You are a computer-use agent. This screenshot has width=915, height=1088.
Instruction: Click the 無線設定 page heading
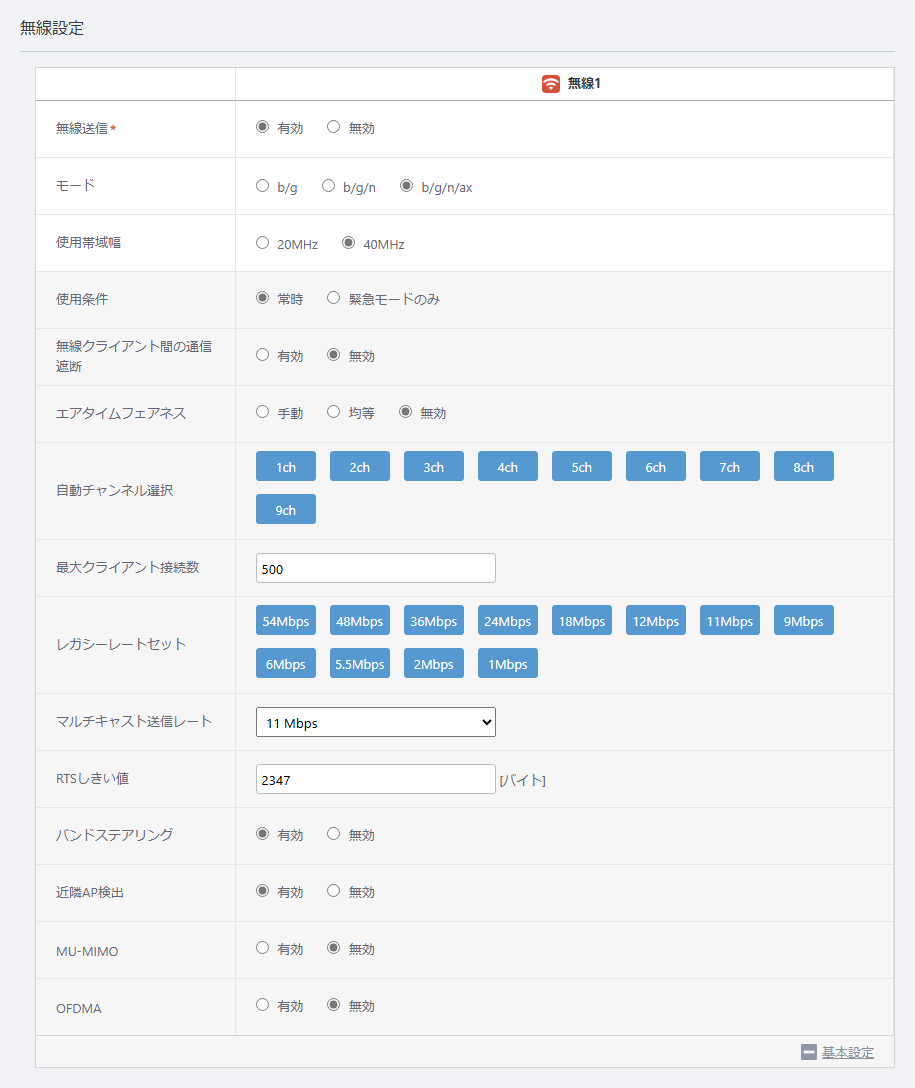[x=52, y=28]
